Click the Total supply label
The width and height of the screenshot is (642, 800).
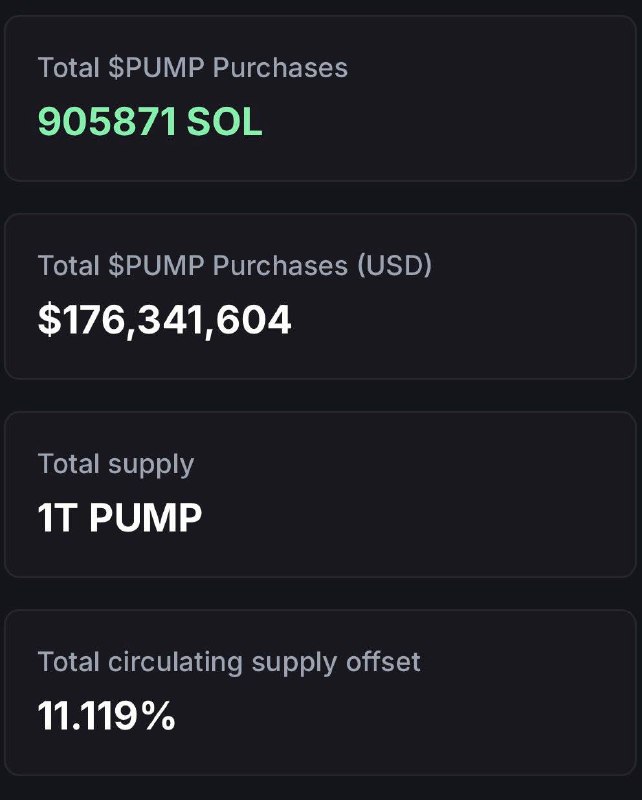click(116, 464)
